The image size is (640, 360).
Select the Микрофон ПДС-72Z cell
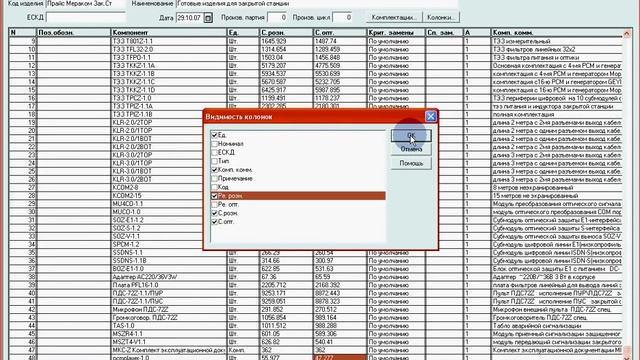pos(169,309)
